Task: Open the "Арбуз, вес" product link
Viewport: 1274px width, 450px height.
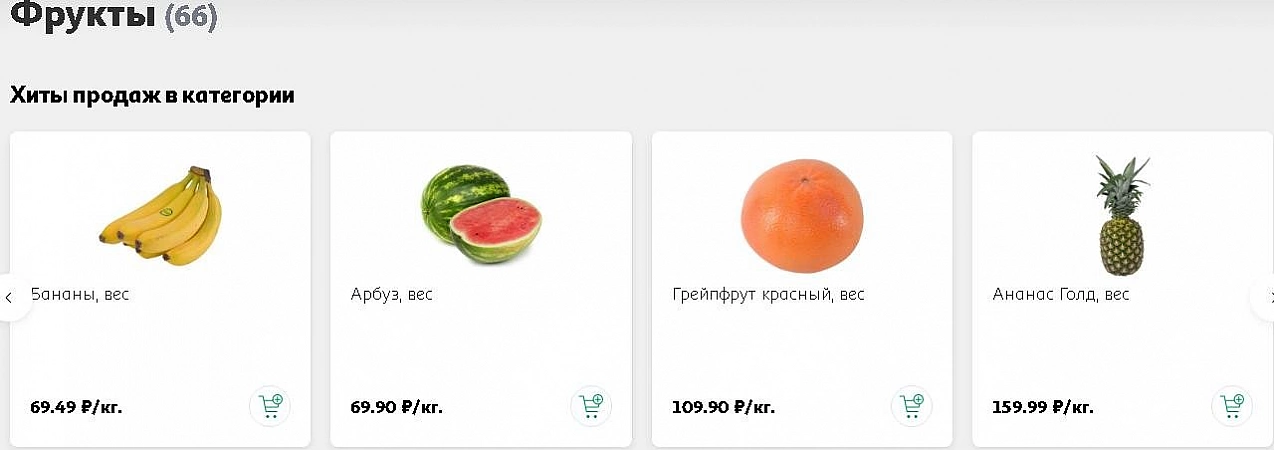Action: (392, 295)
